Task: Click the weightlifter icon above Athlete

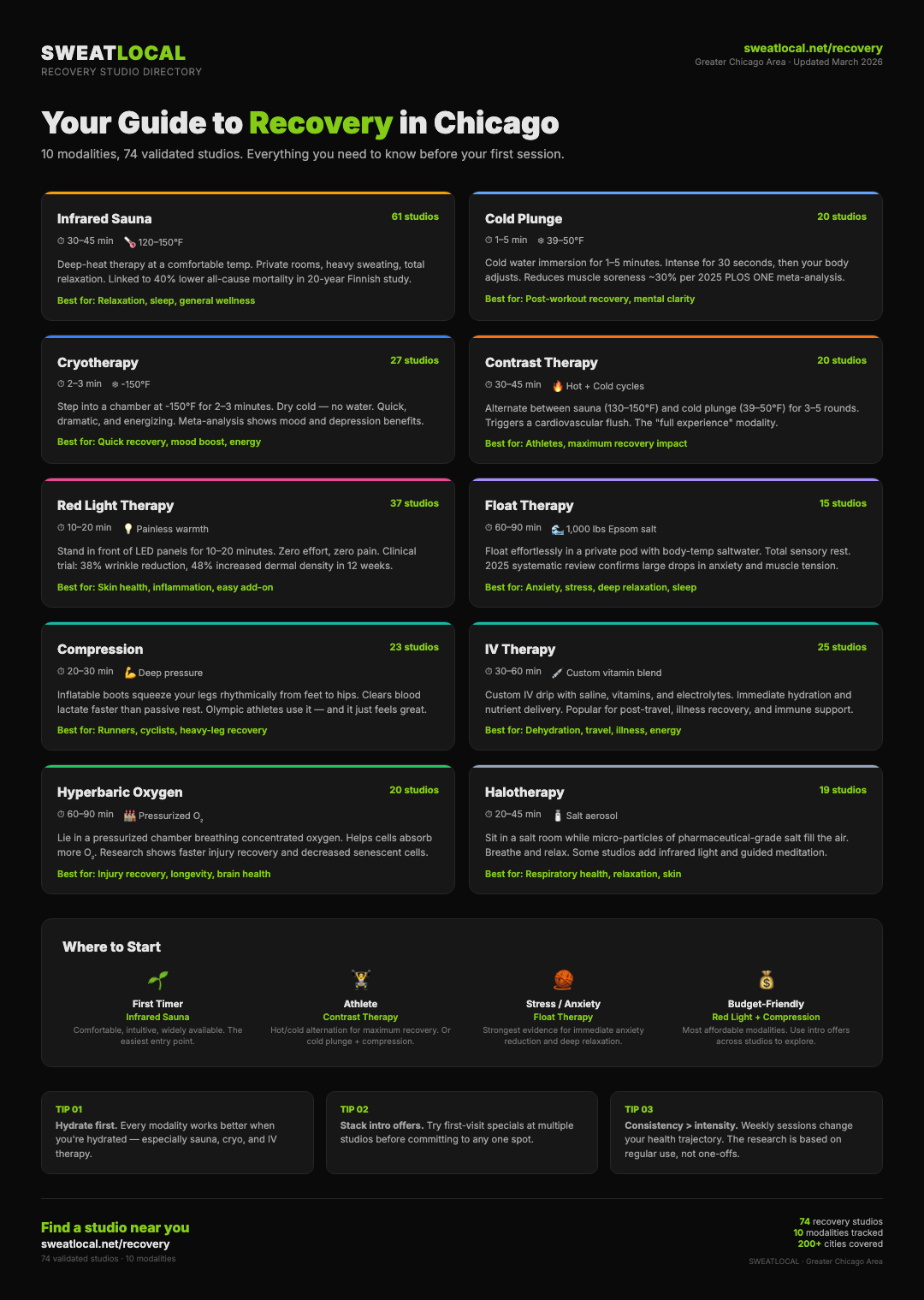Action: coord(360,980)
